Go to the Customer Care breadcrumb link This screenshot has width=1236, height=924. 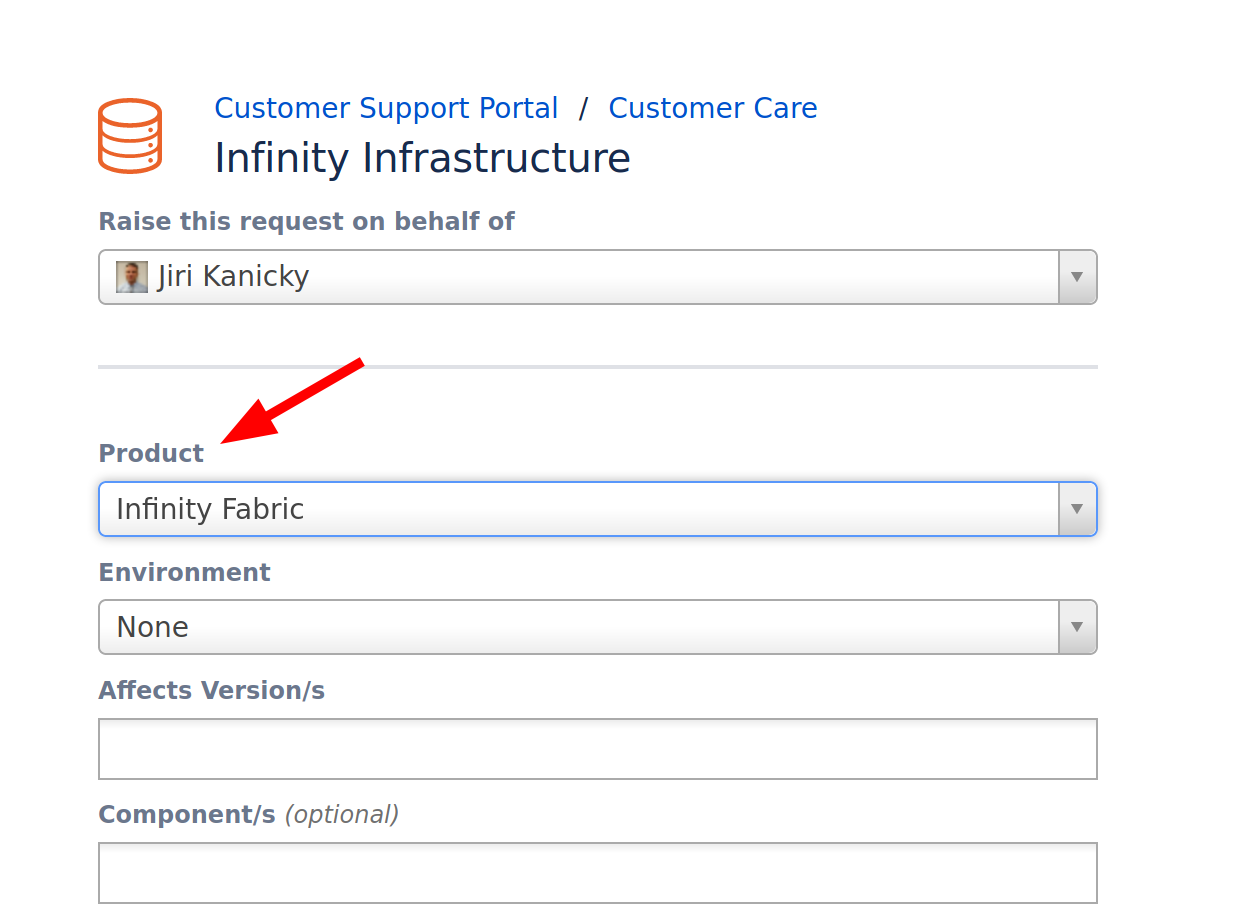pyautogui.click(x=713, y=108)
